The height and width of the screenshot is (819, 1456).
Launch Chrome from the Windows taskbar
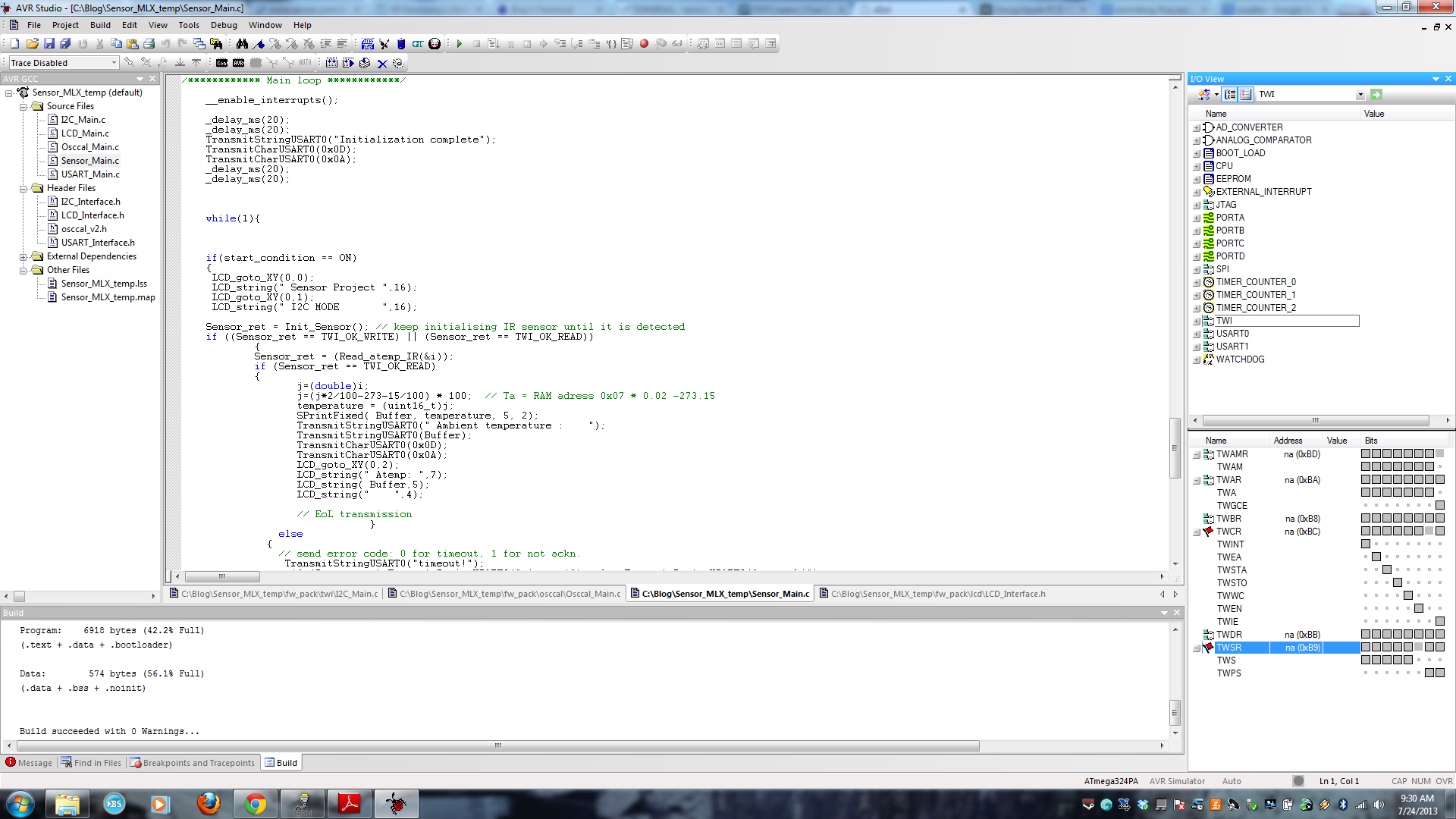256,804
